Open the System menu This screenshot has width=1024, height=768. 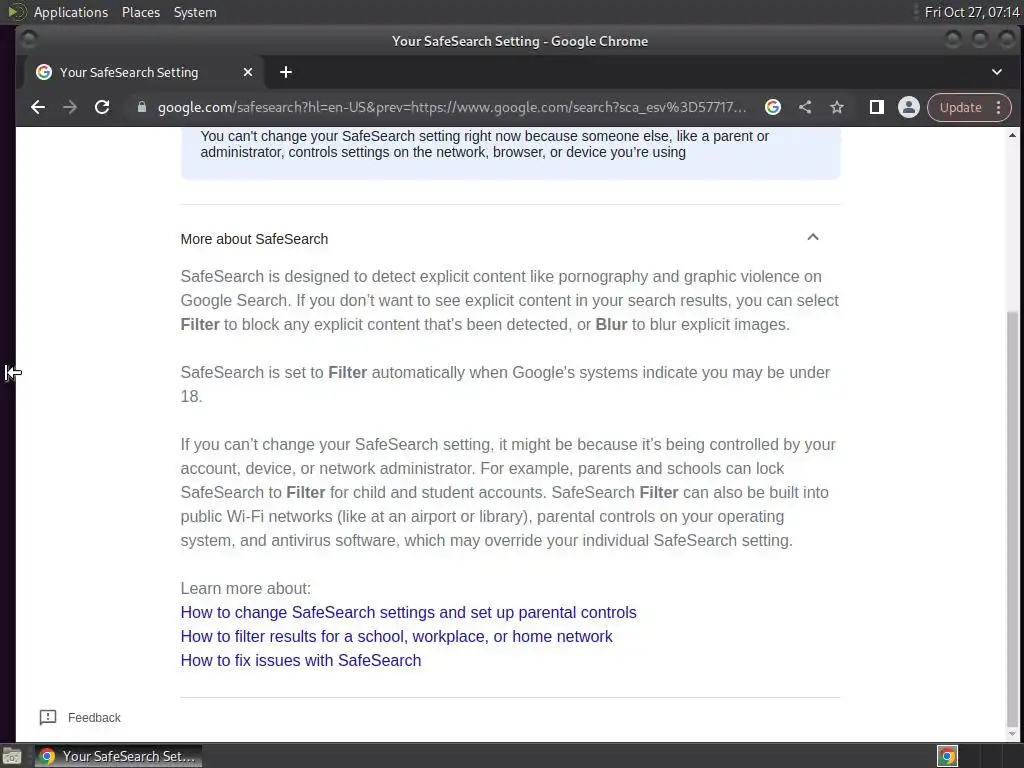195,12
